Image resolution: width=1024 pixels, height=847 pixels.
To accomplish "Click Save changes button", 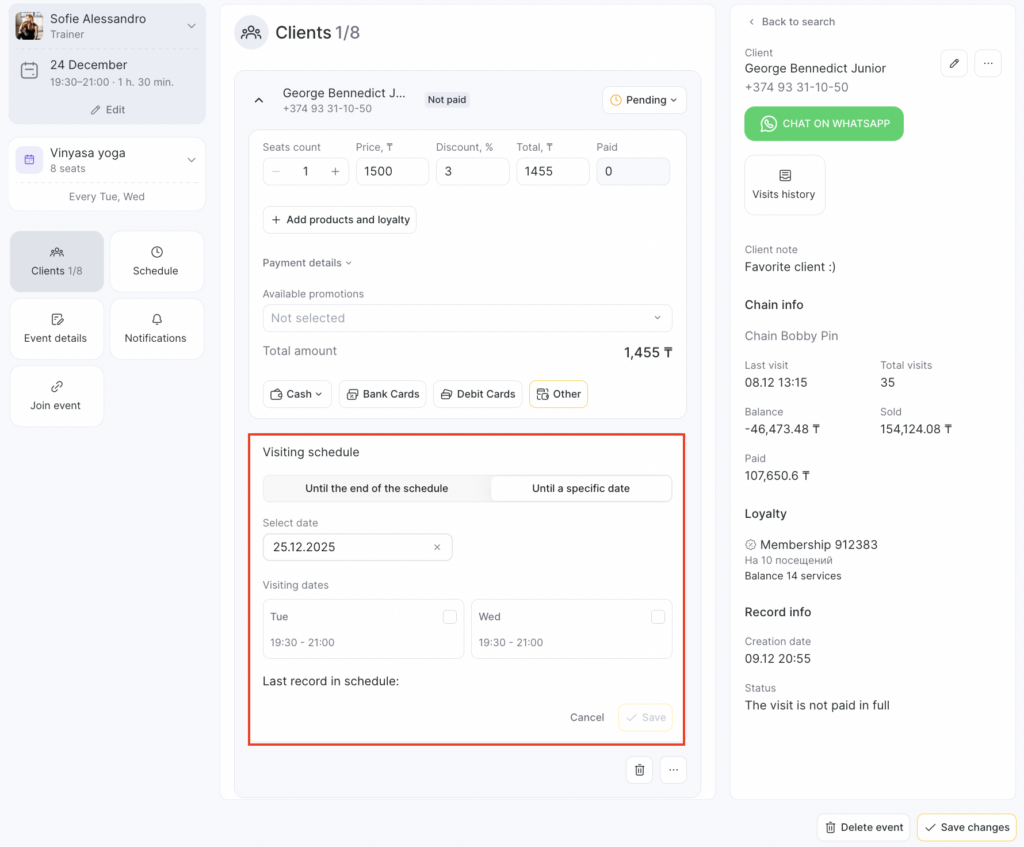I will (966, 827).
